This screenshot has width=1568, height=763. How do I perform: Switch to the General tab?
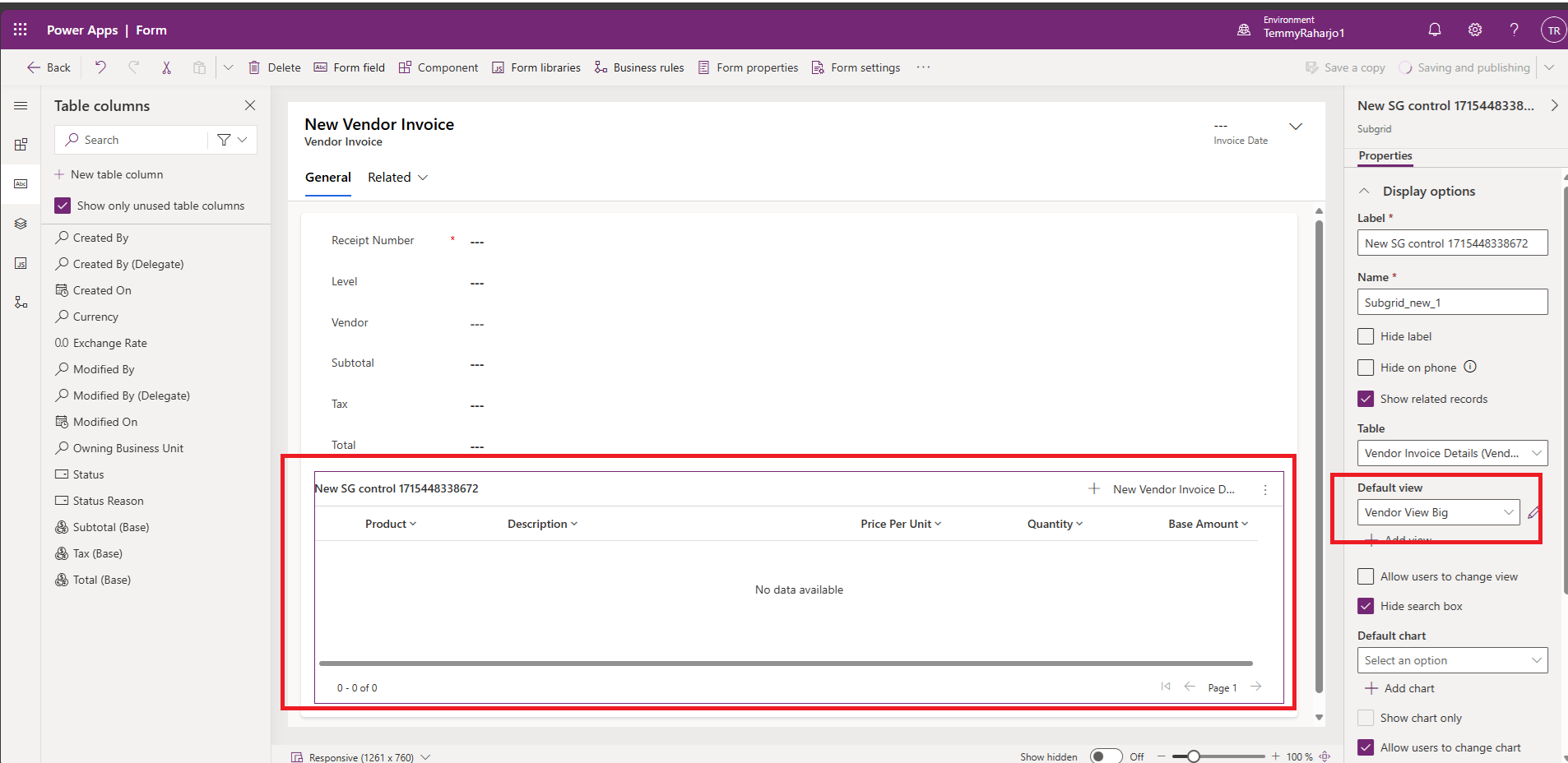pos(327,178)
